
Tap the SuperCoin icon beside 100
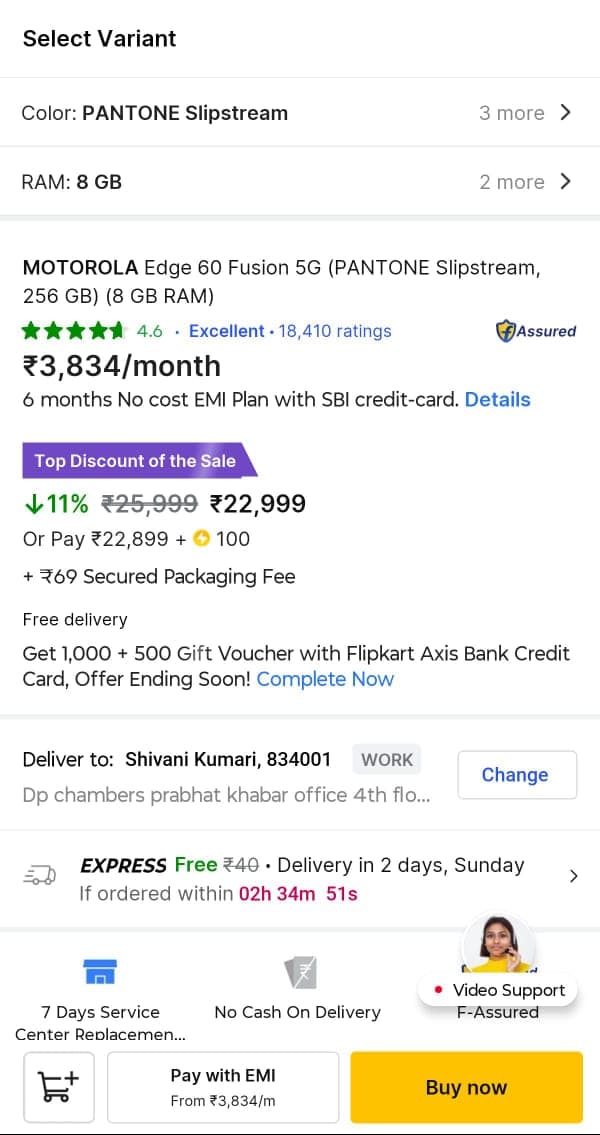202,539
